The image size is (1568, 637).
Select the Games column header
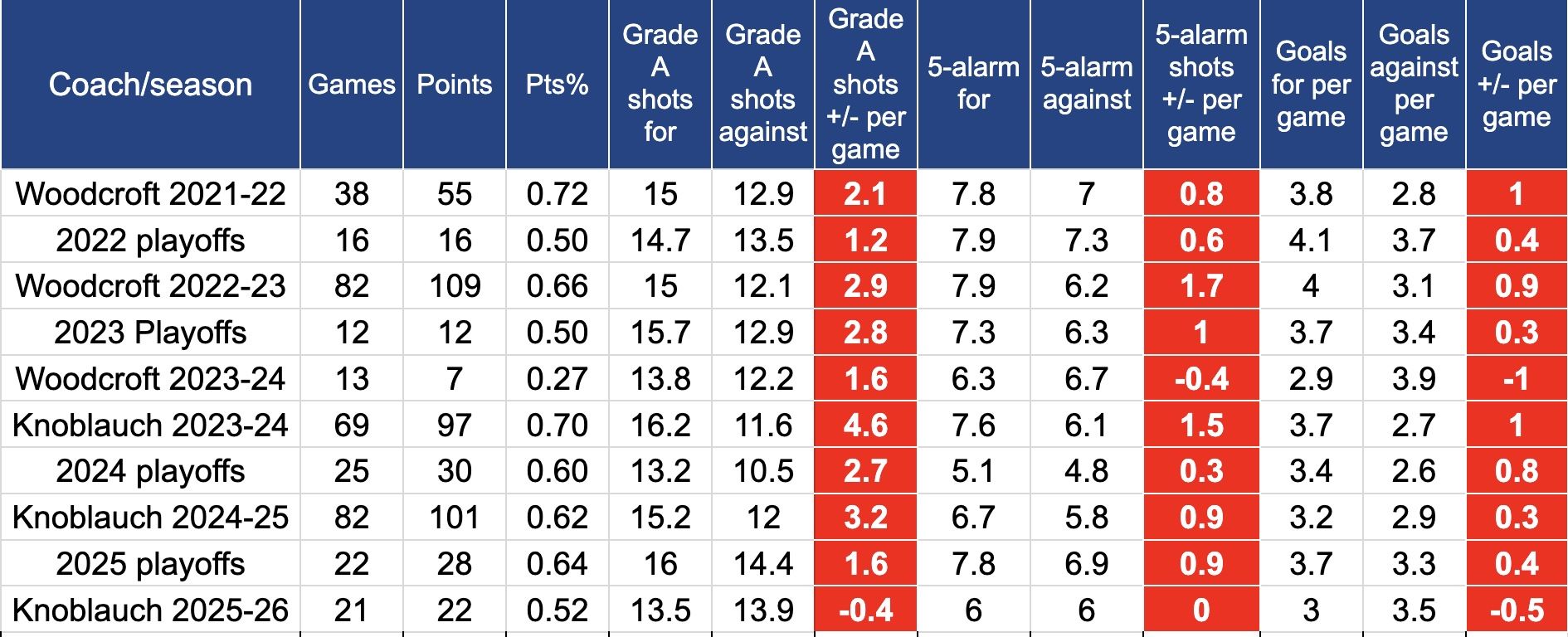pos(352,85)
